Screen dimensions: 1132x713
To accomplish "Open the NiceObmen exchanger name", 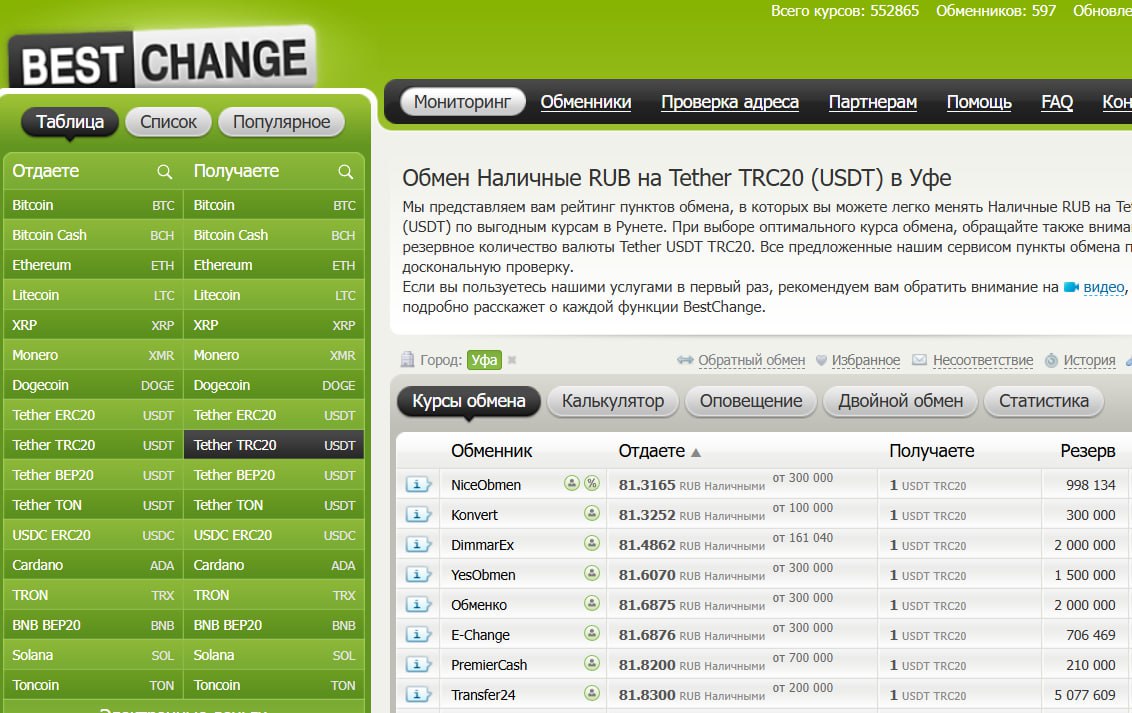I will coord(486,485).
